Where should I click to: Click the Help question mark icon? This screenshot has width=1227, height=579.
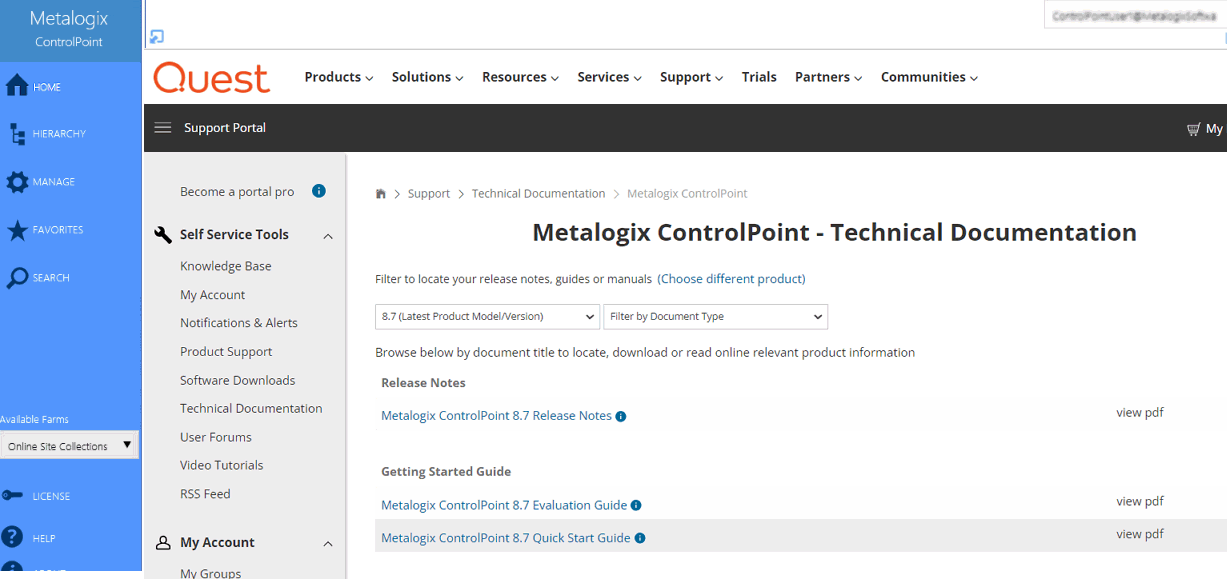pos(13,537)
